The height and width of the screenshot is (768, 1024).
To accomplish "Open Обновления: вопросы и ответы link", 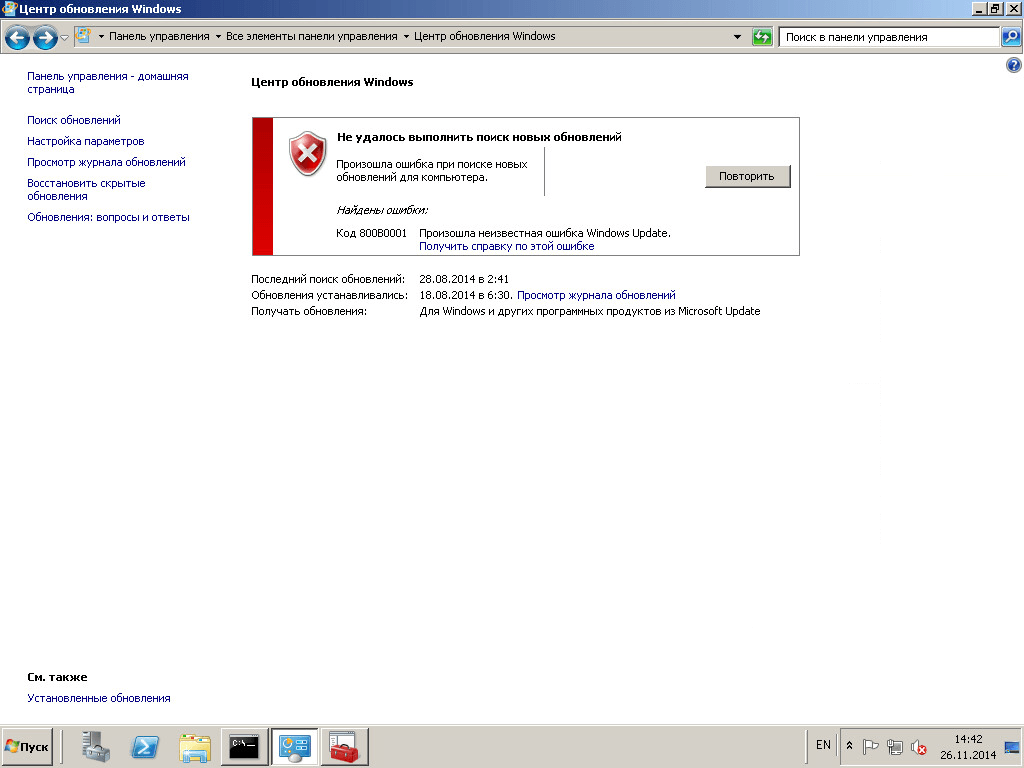I will [x=108, y=217].
